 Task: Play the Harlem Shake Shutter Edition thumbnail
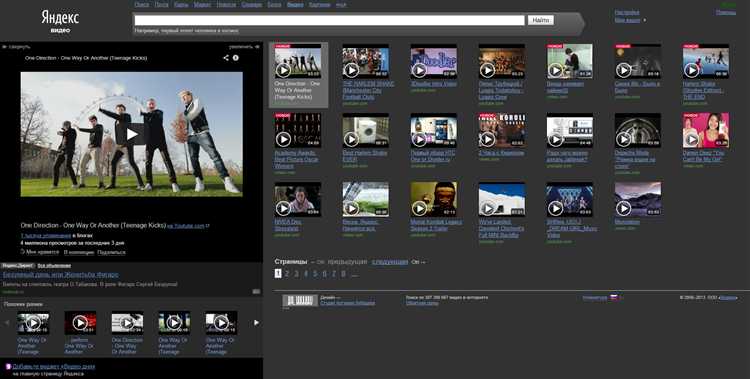coord(706,62)
